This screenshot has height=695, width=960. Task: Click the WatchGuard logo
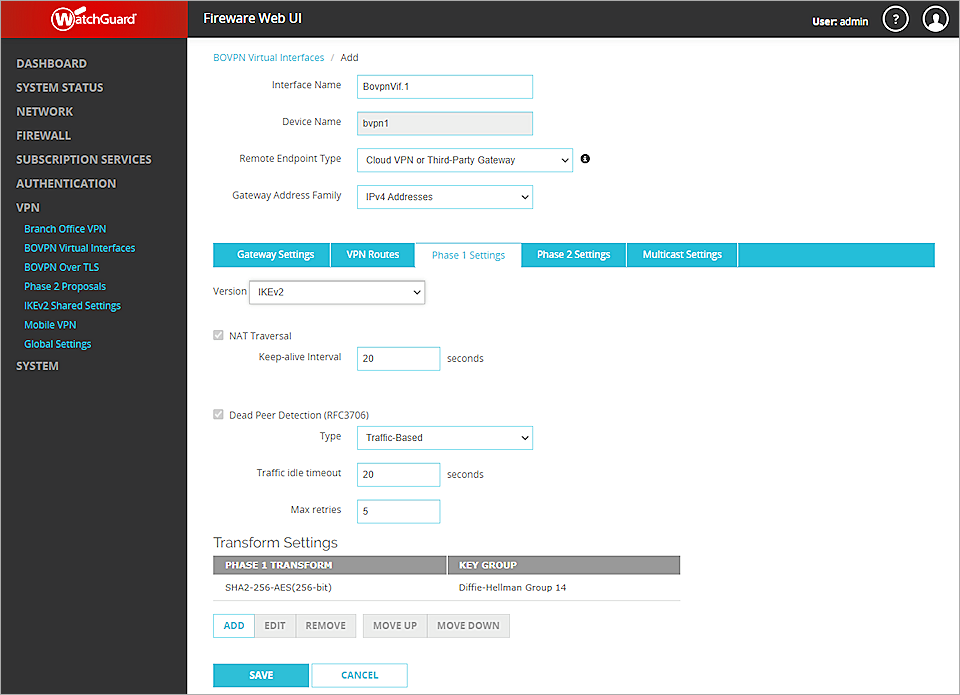[x=93, y=18]
